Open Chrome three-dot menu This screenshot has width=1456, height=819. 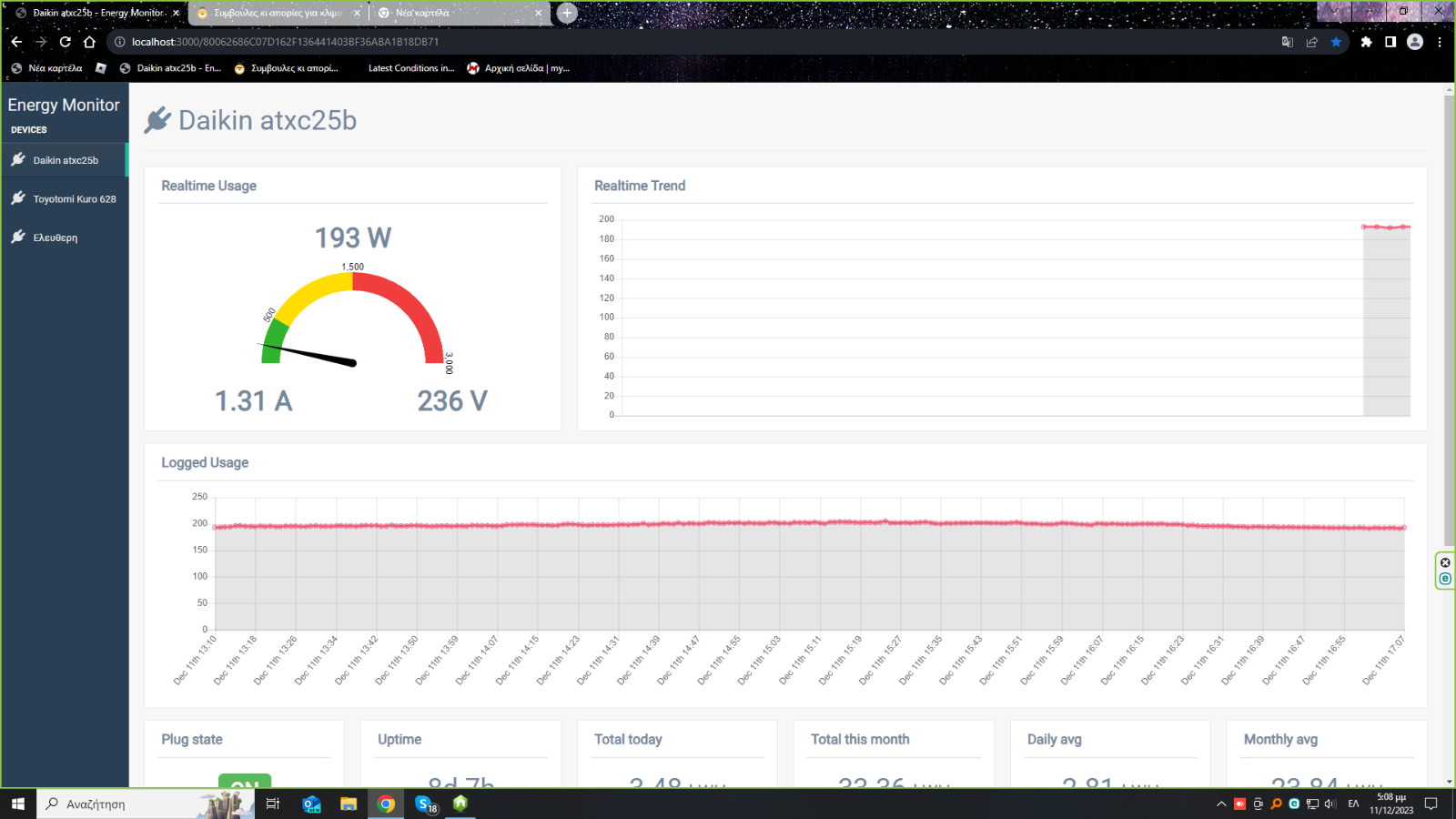[x=1440, y=42]
